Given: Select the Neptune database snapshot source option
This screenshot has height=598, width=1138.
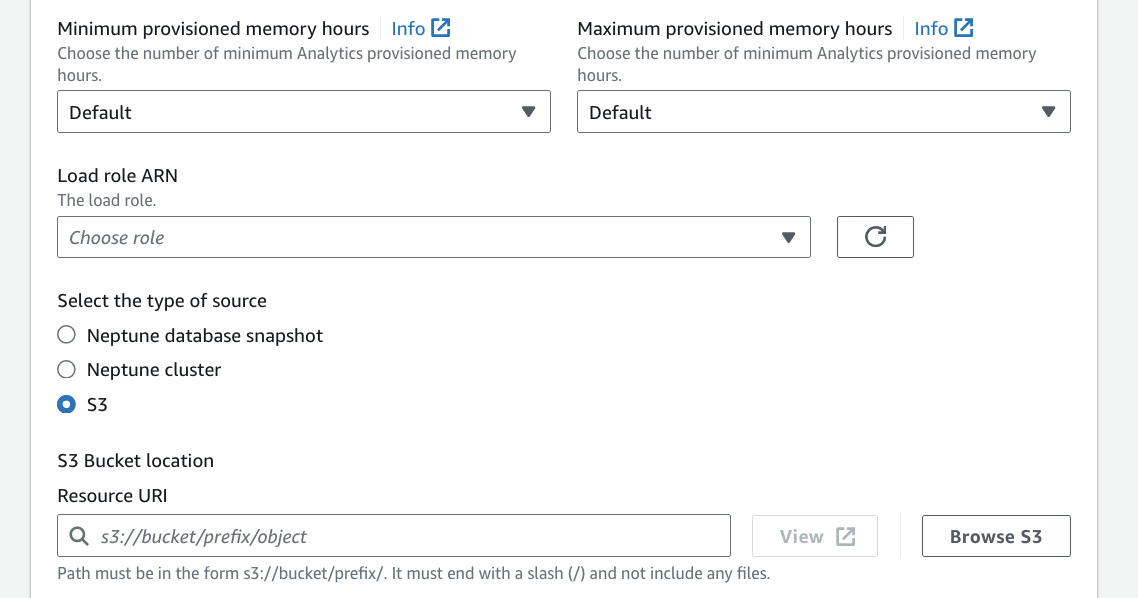Looking at the screenshot, I should coord(66,335).
